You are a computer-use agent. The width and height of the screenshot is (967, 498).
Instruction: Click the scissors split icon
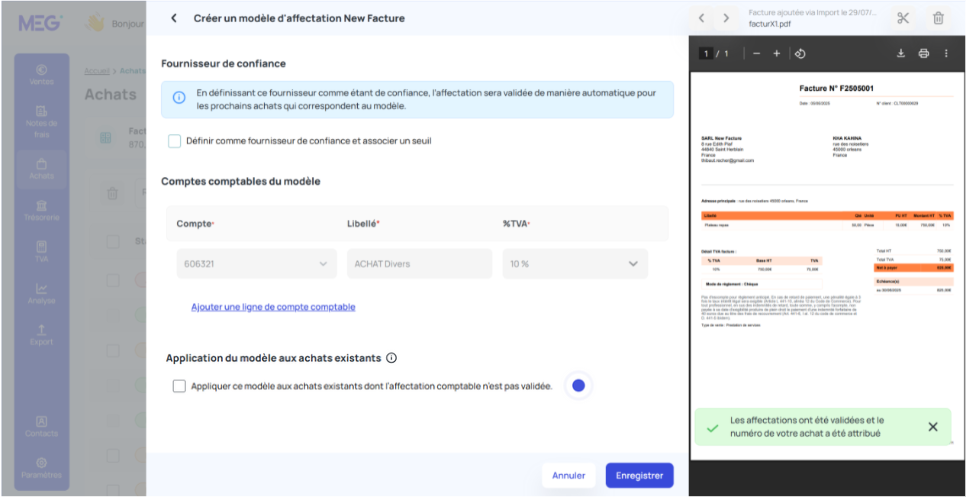pyautogui.click(x=903, y=18)
